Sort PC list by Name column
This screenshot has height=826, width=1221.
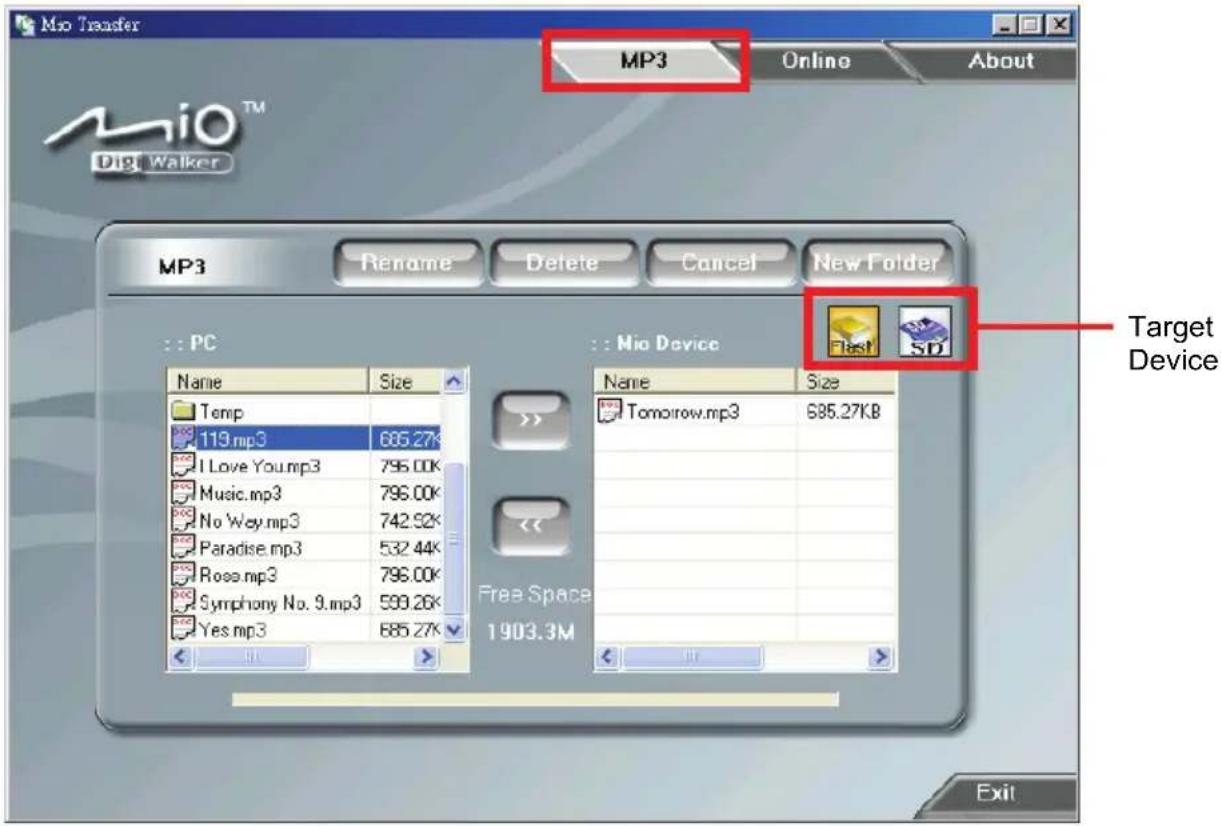point(269,382)
